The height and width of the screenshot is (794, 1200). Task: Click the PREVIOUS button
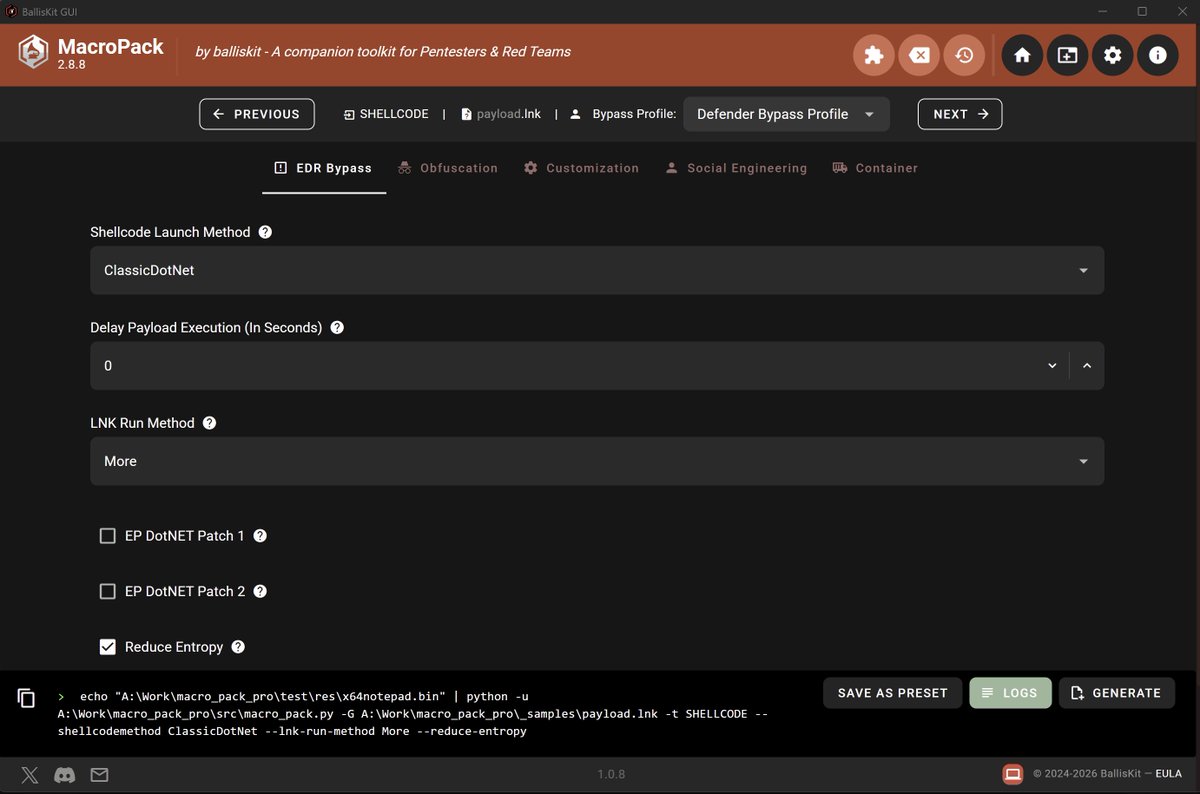point(257,114)
